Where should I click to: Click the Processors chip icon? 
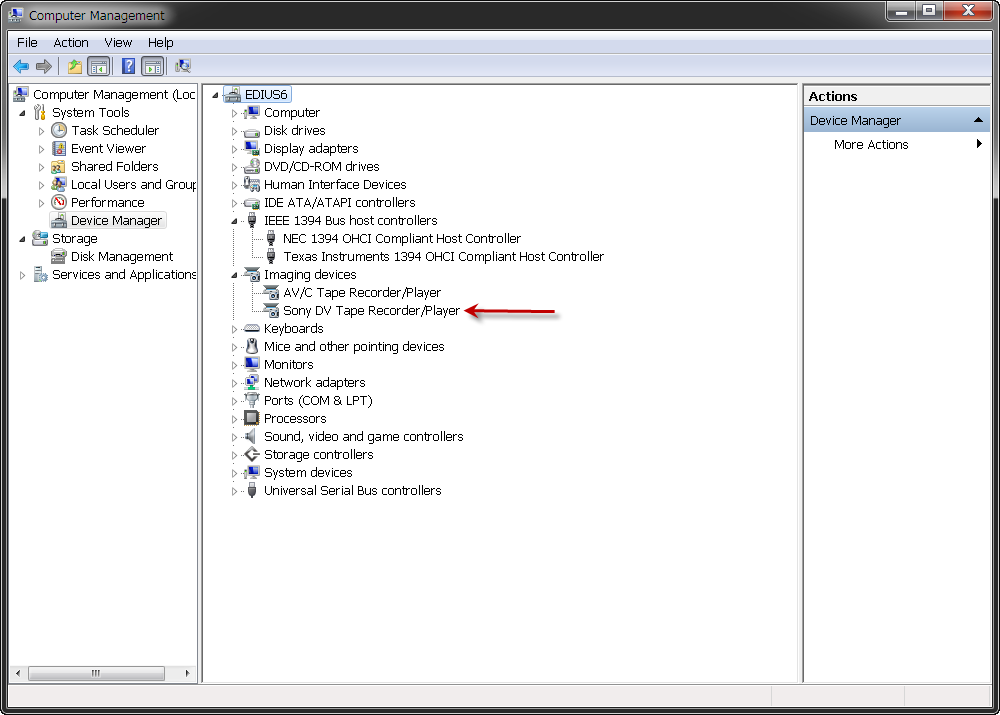point(252,418)
